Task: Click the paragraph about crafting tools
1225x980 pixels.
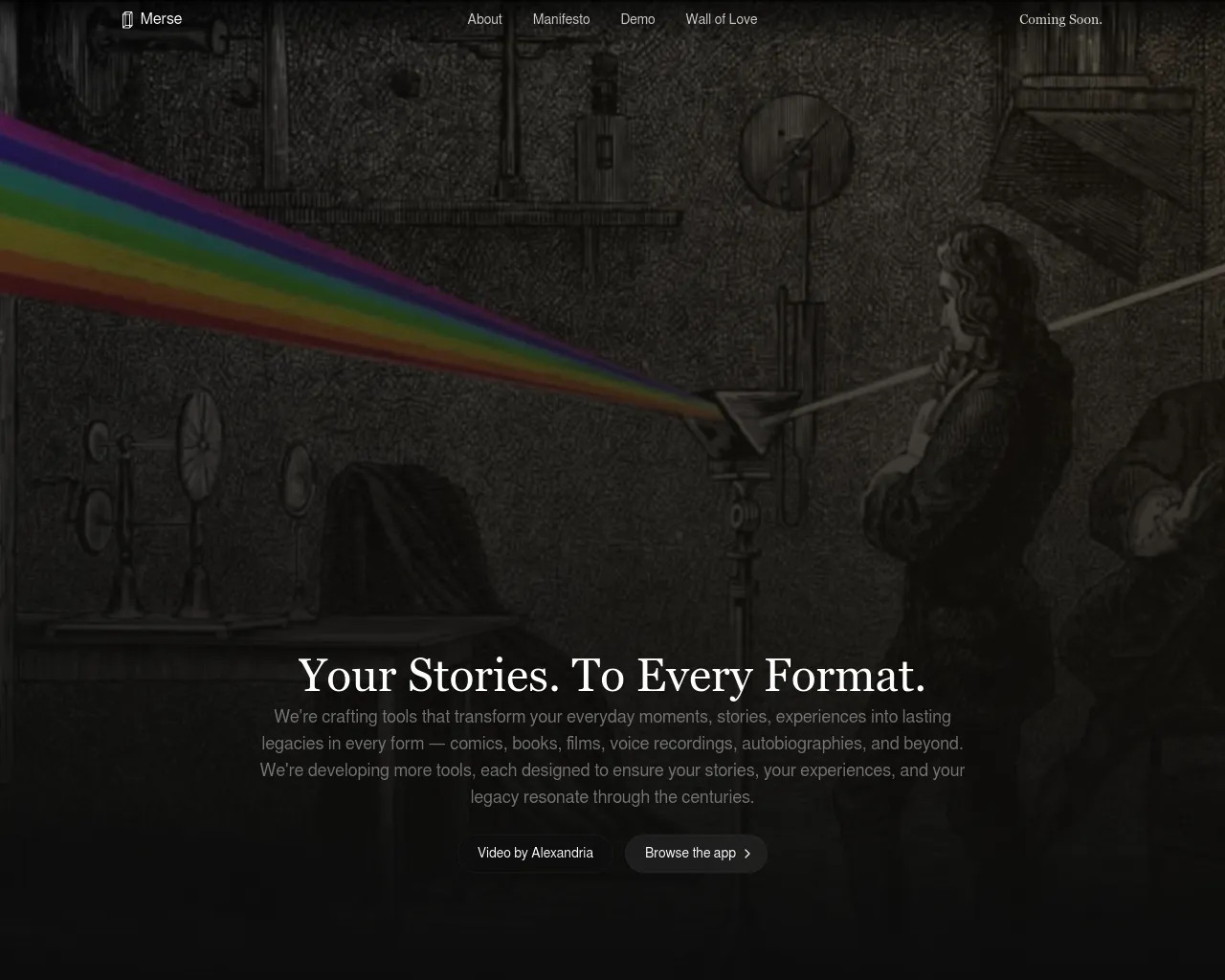Action: pyautogui.click(x=612, y=756)
